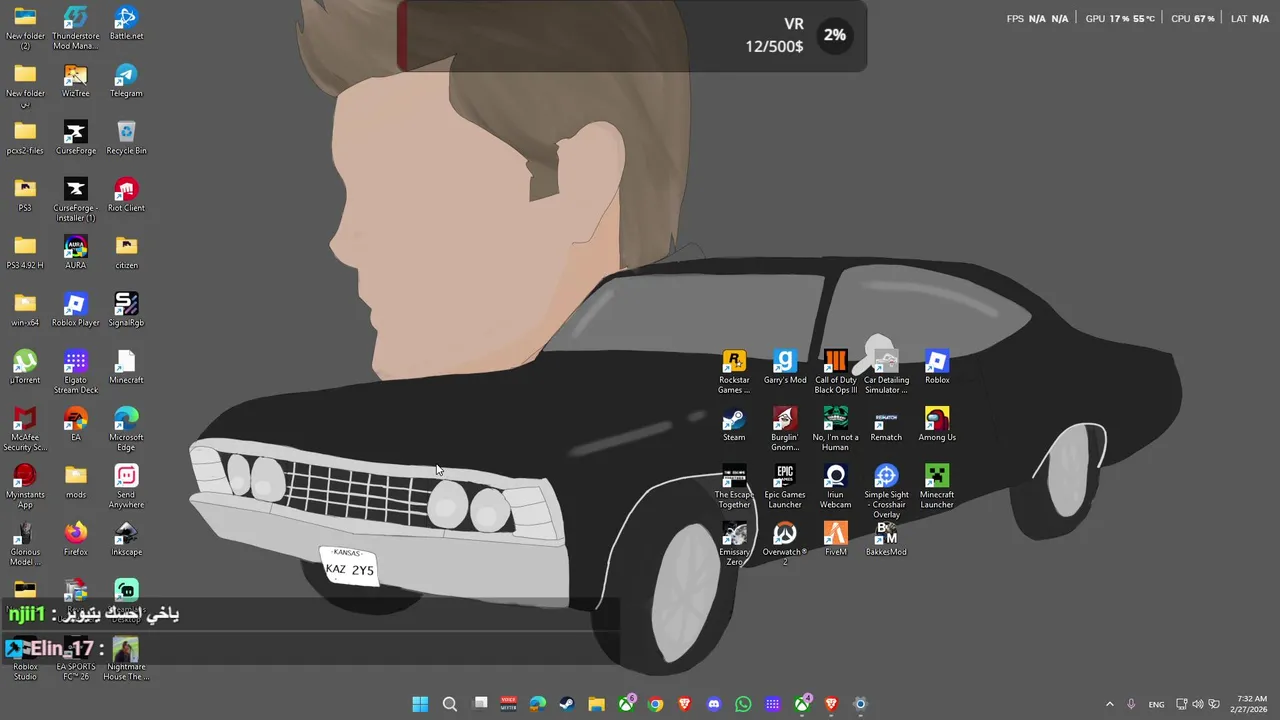The height and width of the screenshot is (720, 1280).
Task: Open the Xbox taskbar icon with badge 6
Action: (626, 704)
